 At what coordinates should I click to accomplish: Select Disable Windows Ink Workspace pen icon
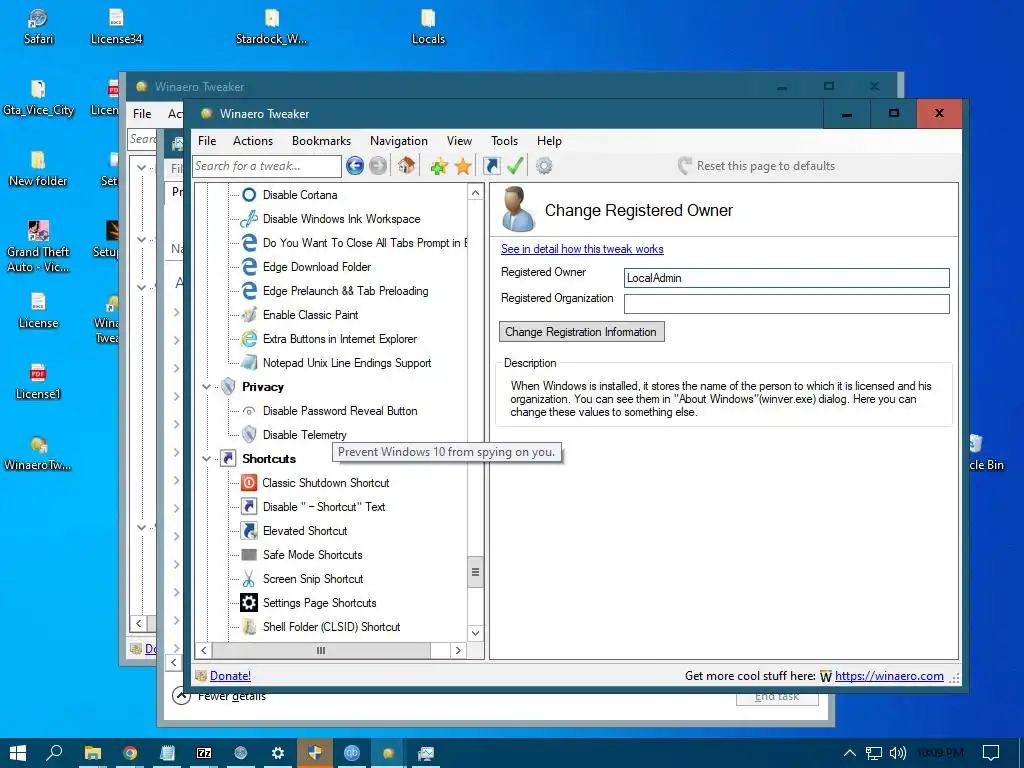click(249, 219)
